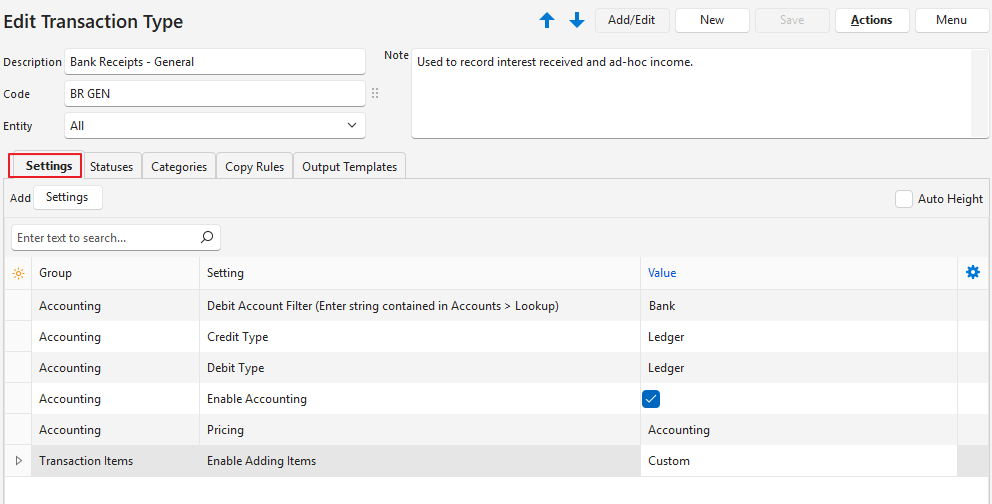Screen dimensions: 992x504
Task: Open the Menu button
Action: tap(951, 20)
